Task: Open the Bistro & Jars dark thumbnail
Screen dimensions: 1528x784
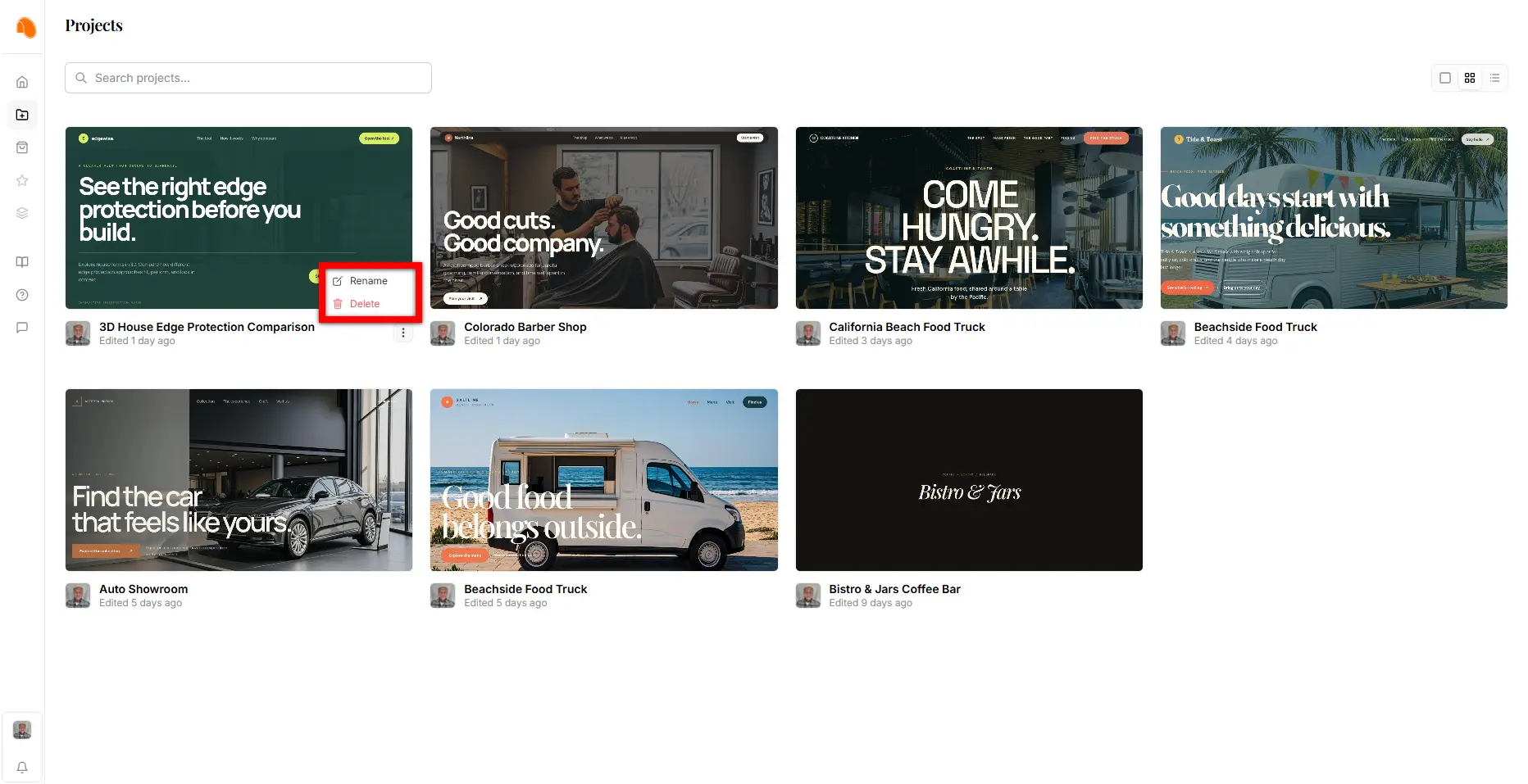Action: pyautogui.click(x=969, y=480)
